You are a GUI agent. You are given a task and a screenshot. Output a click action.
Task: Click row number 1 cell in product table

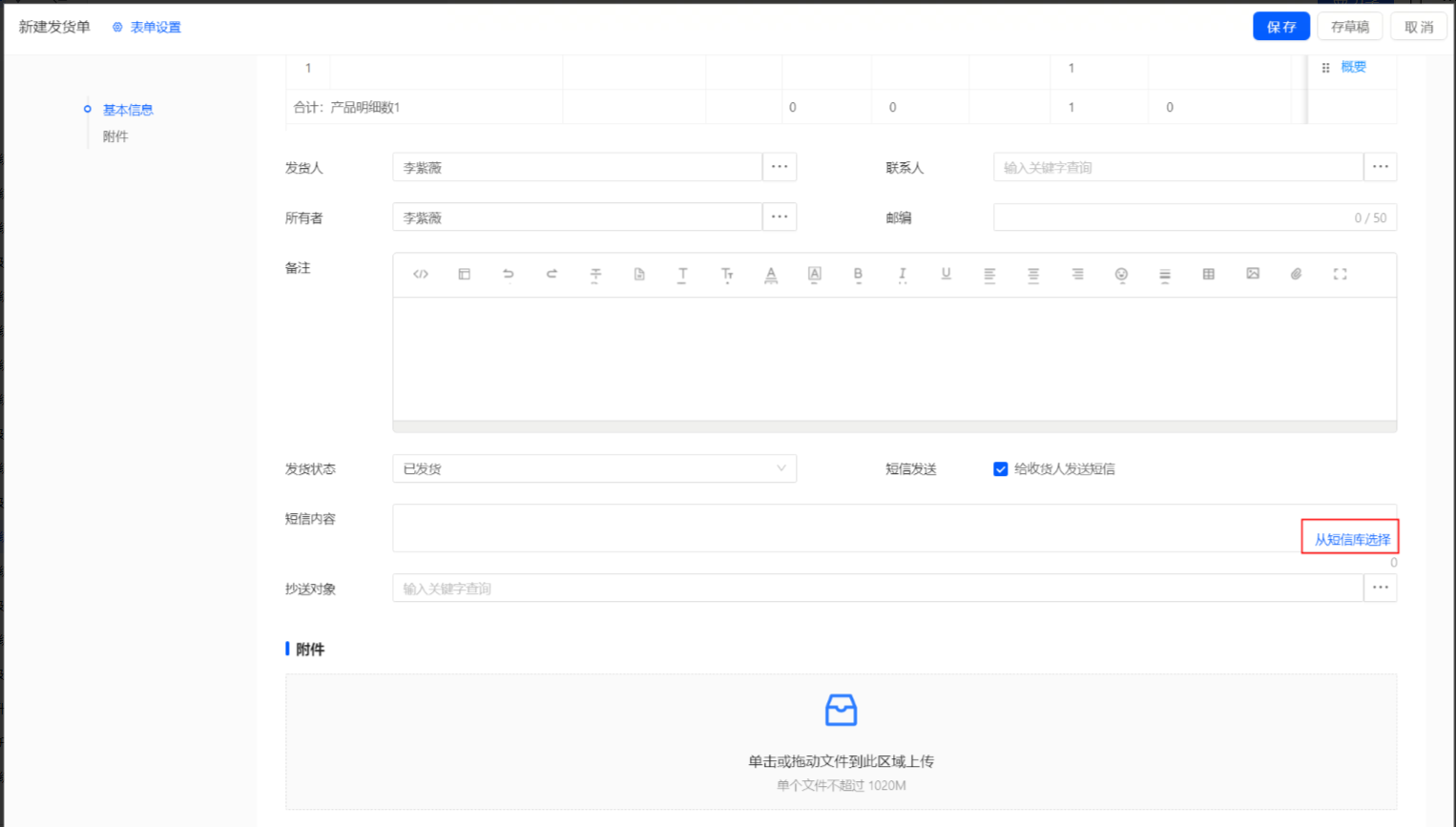(x=308, y=69)
